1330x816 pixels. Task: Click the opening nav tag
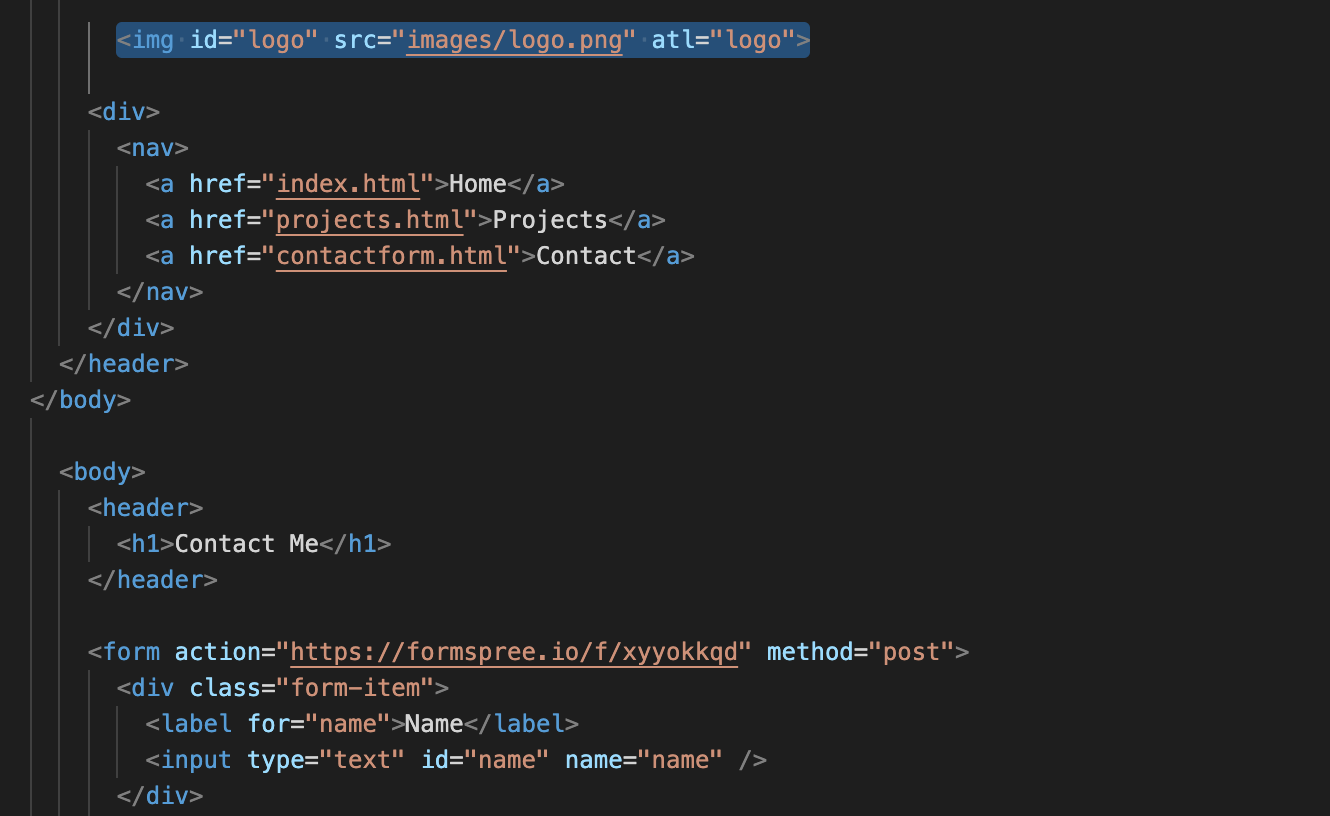click(153, 148)
